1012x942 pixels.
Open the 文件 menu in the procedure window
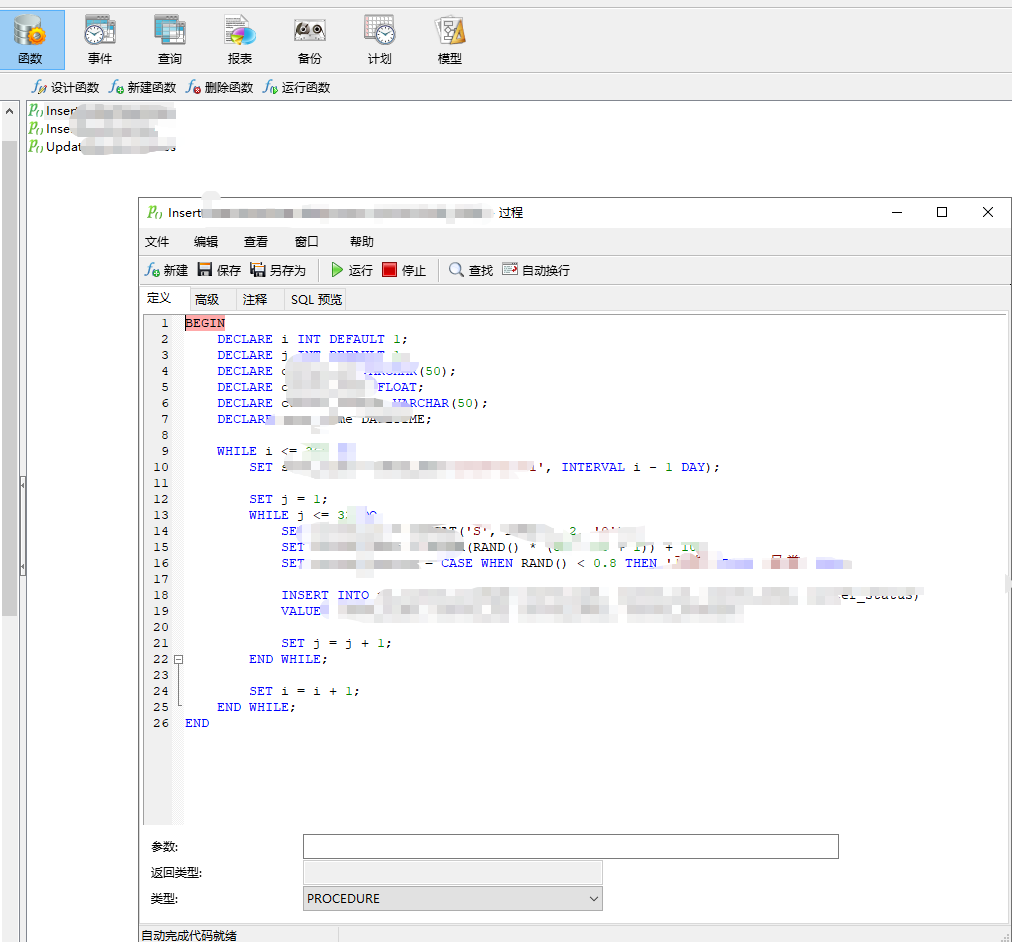click(157, 241)
